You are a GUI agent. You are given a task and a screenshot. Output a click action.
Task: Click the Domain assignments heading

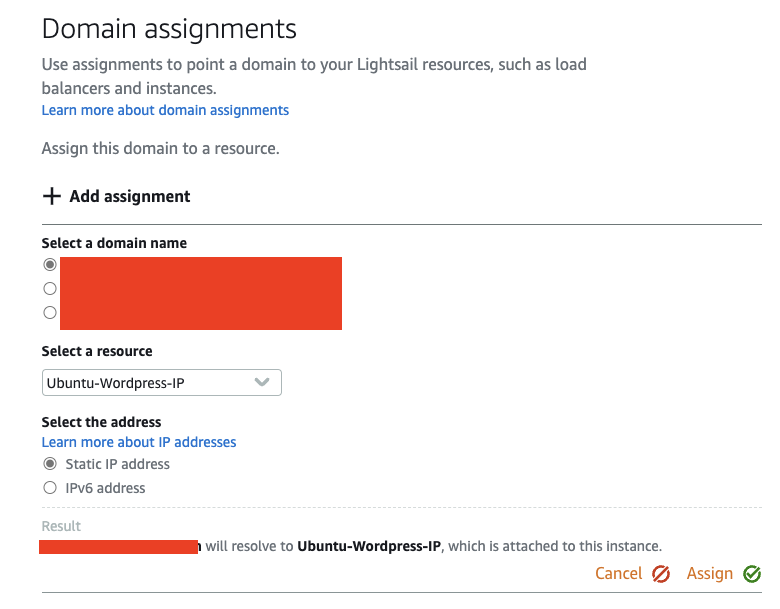(169, 28)
